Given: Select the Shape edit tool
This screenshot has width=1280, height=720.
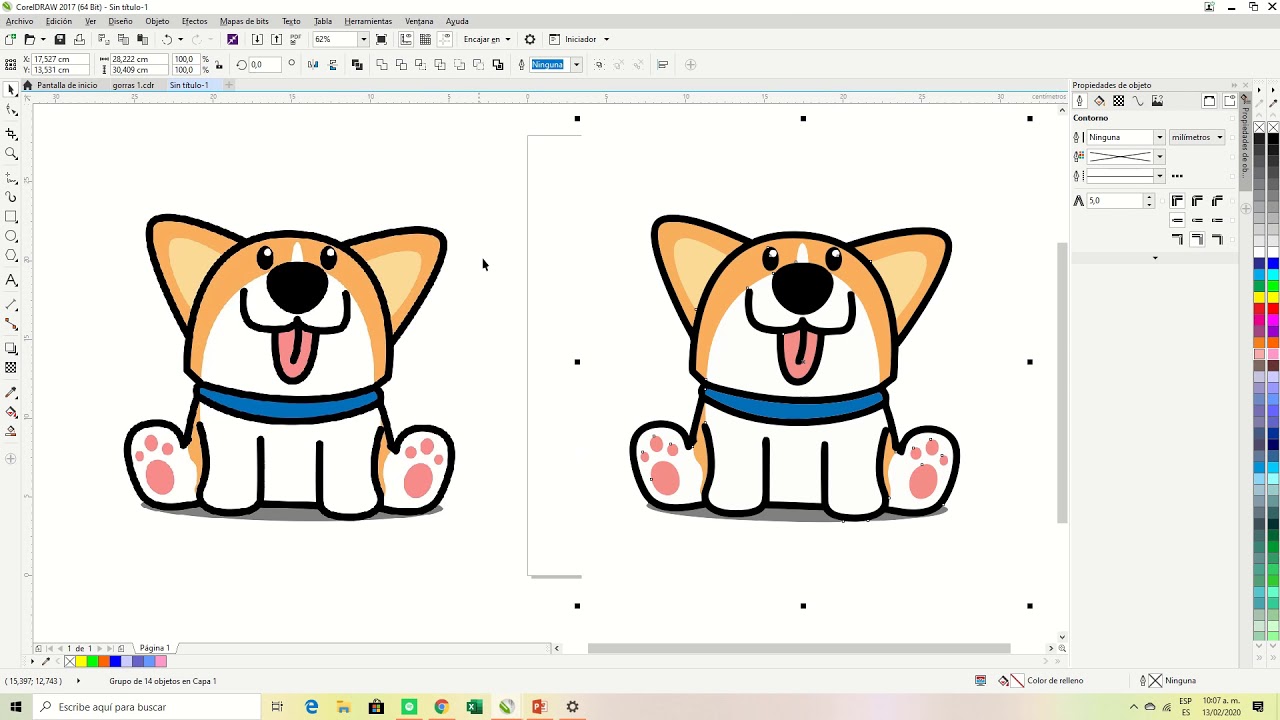Looking at the screenshot, I should pyautogui.click(x=11, y=111).
